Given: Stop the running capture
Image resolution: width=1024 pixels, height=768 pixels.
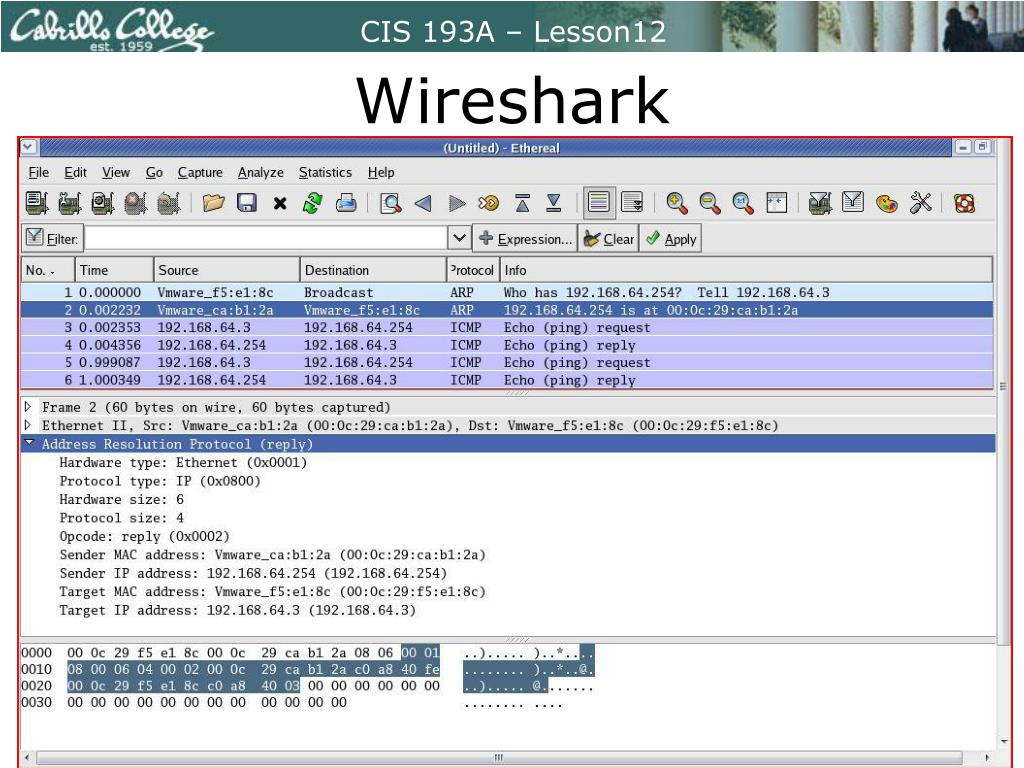Looking at the screenshot, I should click(x=135, y=203).
